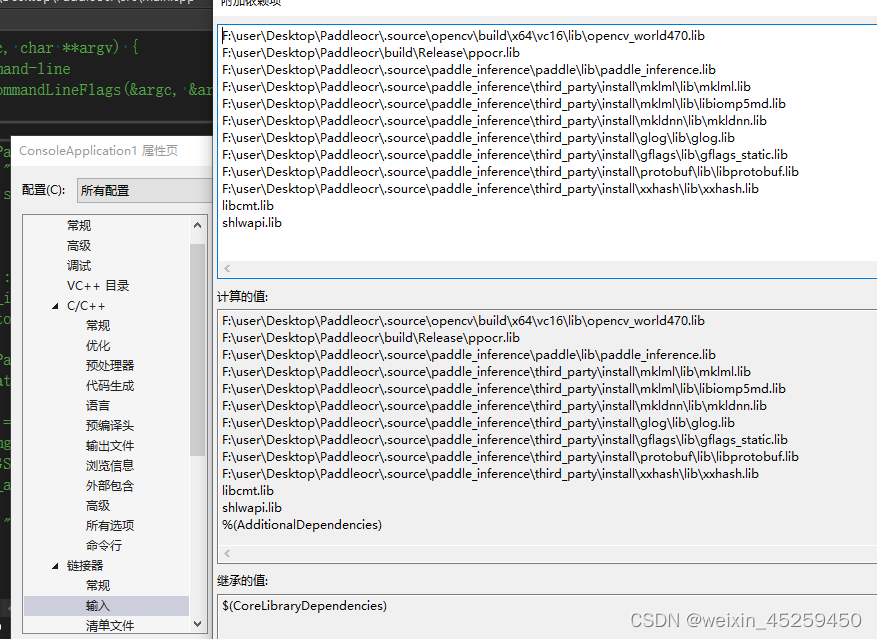Click opencv_world470.lib in 计算的值 box
Screen dimensions: 877x639
463,321
